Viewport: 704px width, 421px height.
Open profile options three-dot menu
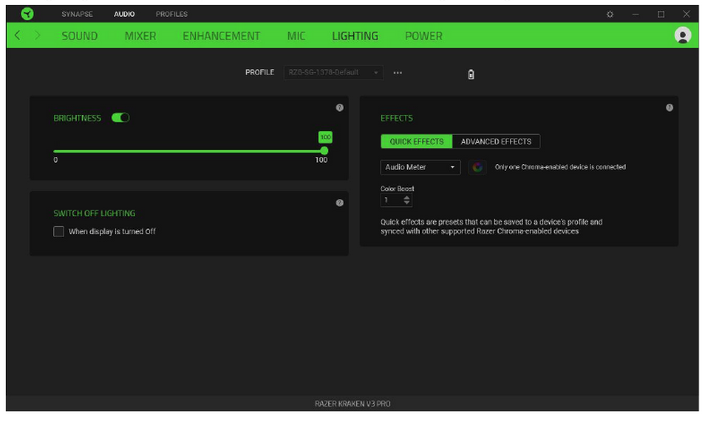398,73
